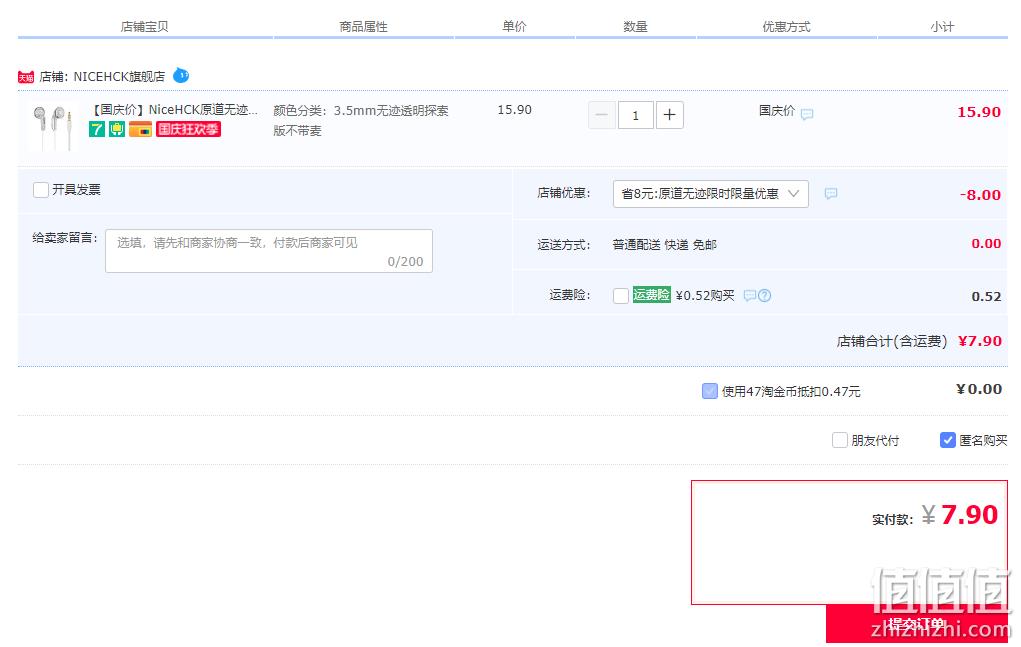Click the green 运费险 label badge
This screenshot has height=647, width=1021.
point(651,295)
